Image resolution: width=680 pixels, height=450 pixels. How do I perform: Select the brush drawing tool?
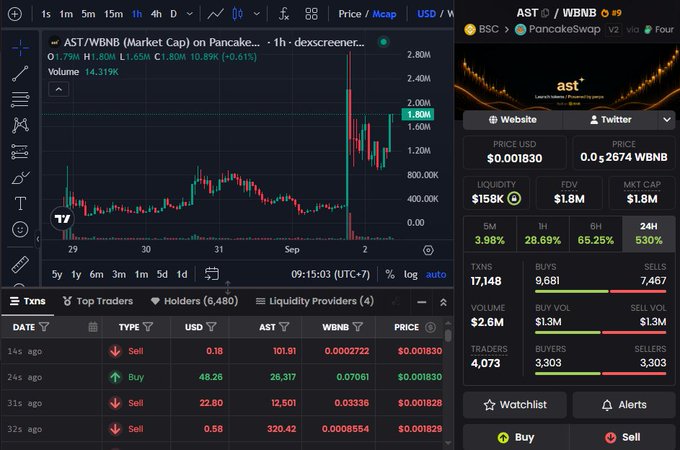coord(20,177)
